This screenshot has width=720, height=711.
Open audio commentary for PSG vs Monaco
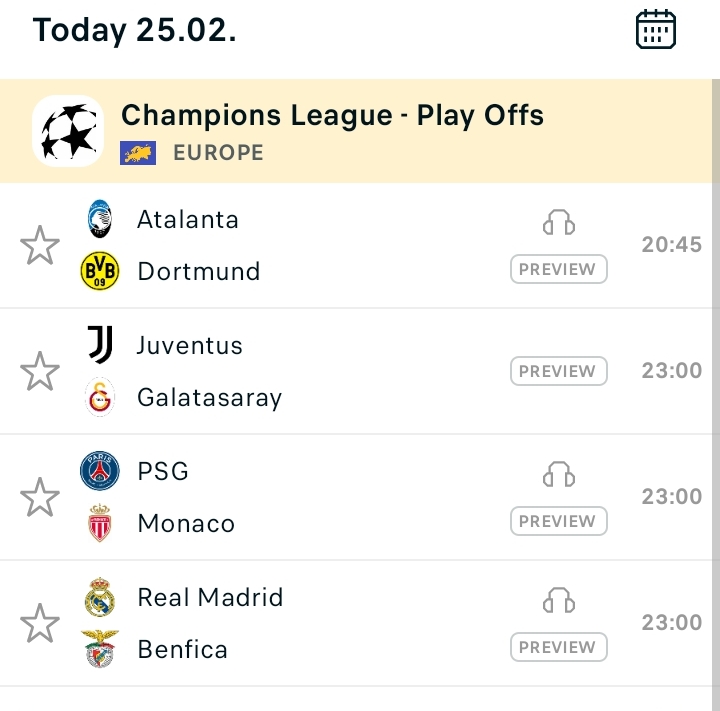point(559,475)
